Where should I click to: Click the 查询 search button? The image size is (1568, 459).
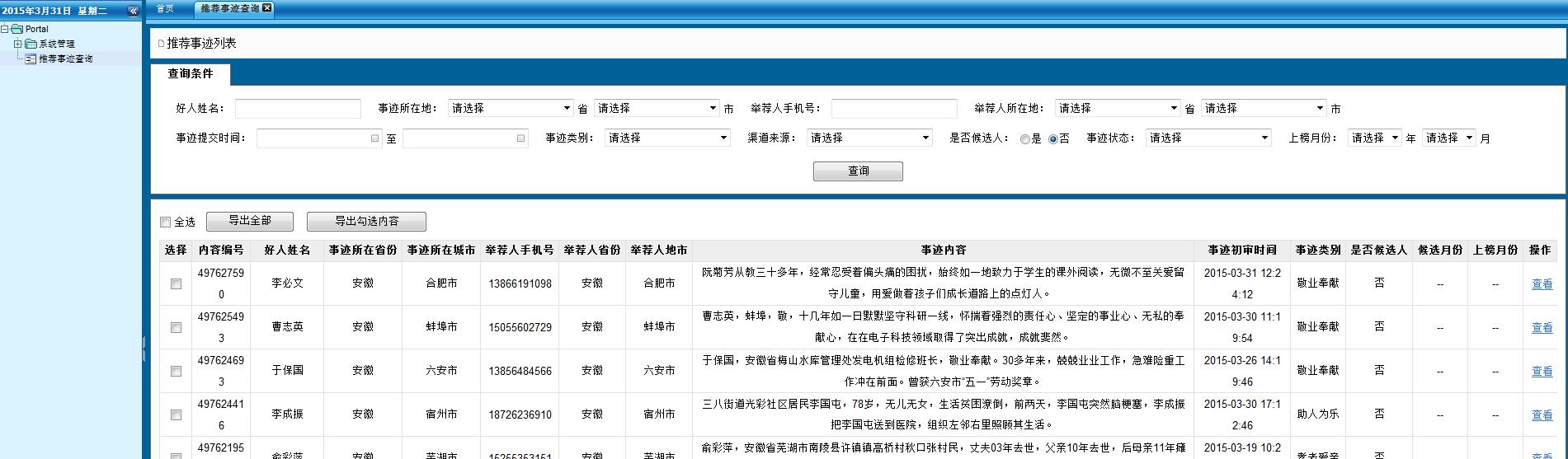[x=858, y=171]
